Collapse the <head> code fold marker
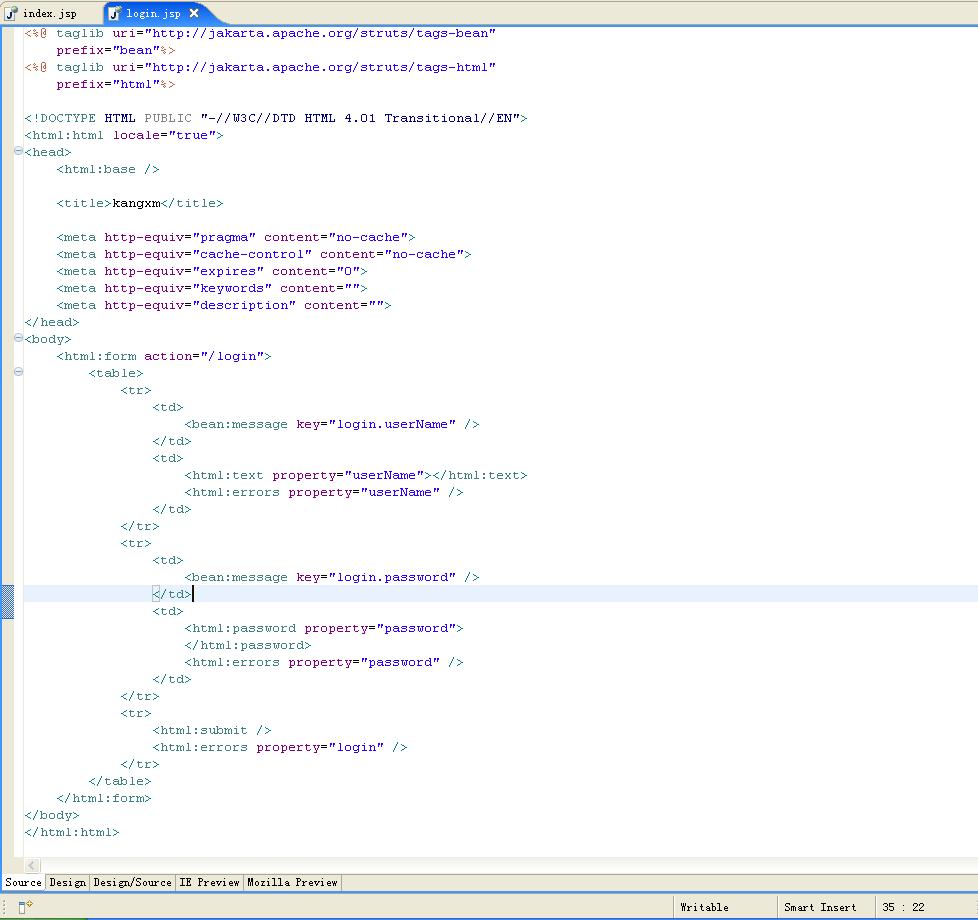This screenshot has height=920, width=978. (18, 151)
